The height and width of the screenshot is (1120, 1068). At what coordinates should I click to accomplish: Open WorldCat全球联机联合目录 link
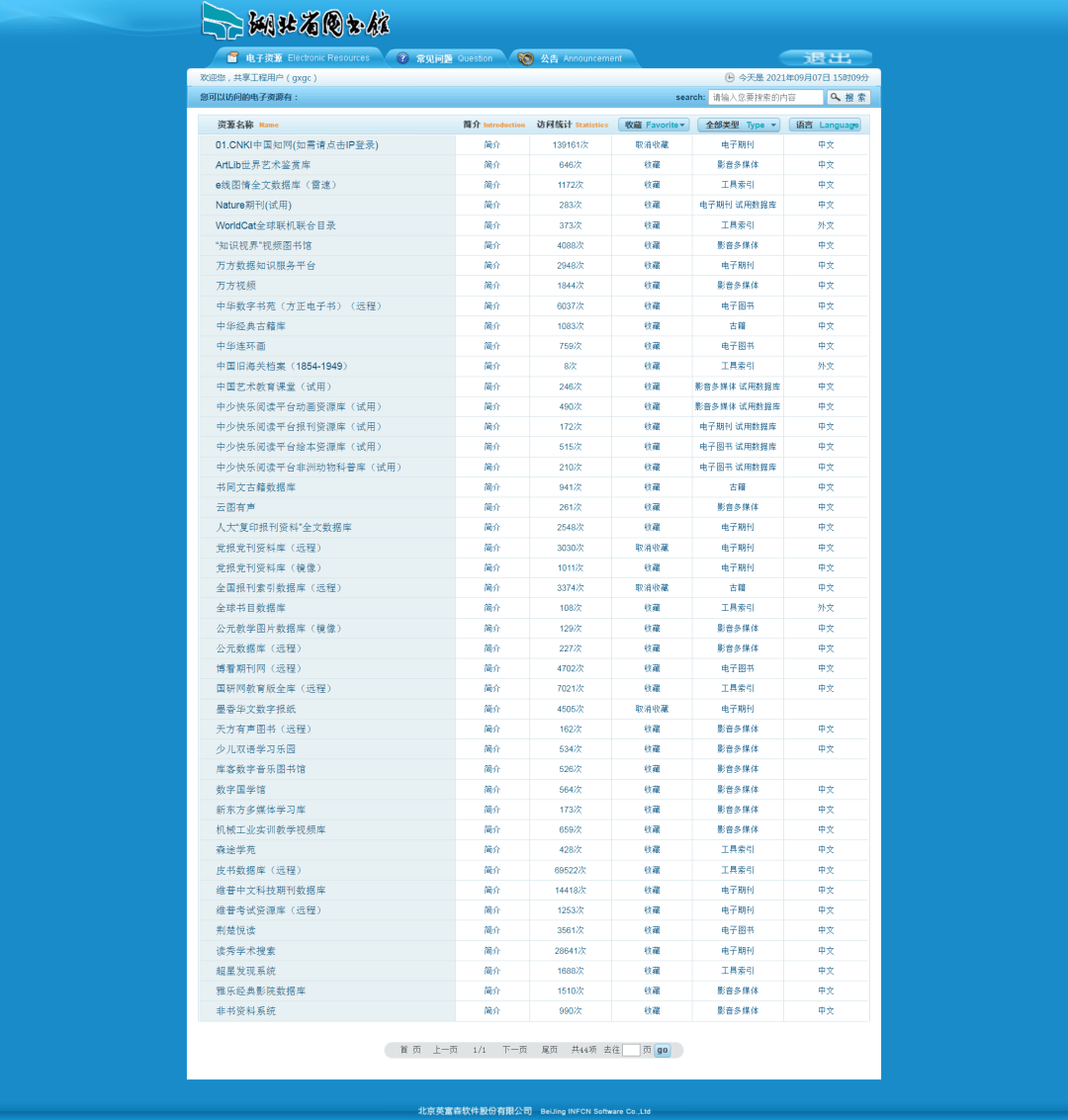(x=275, y=225)
